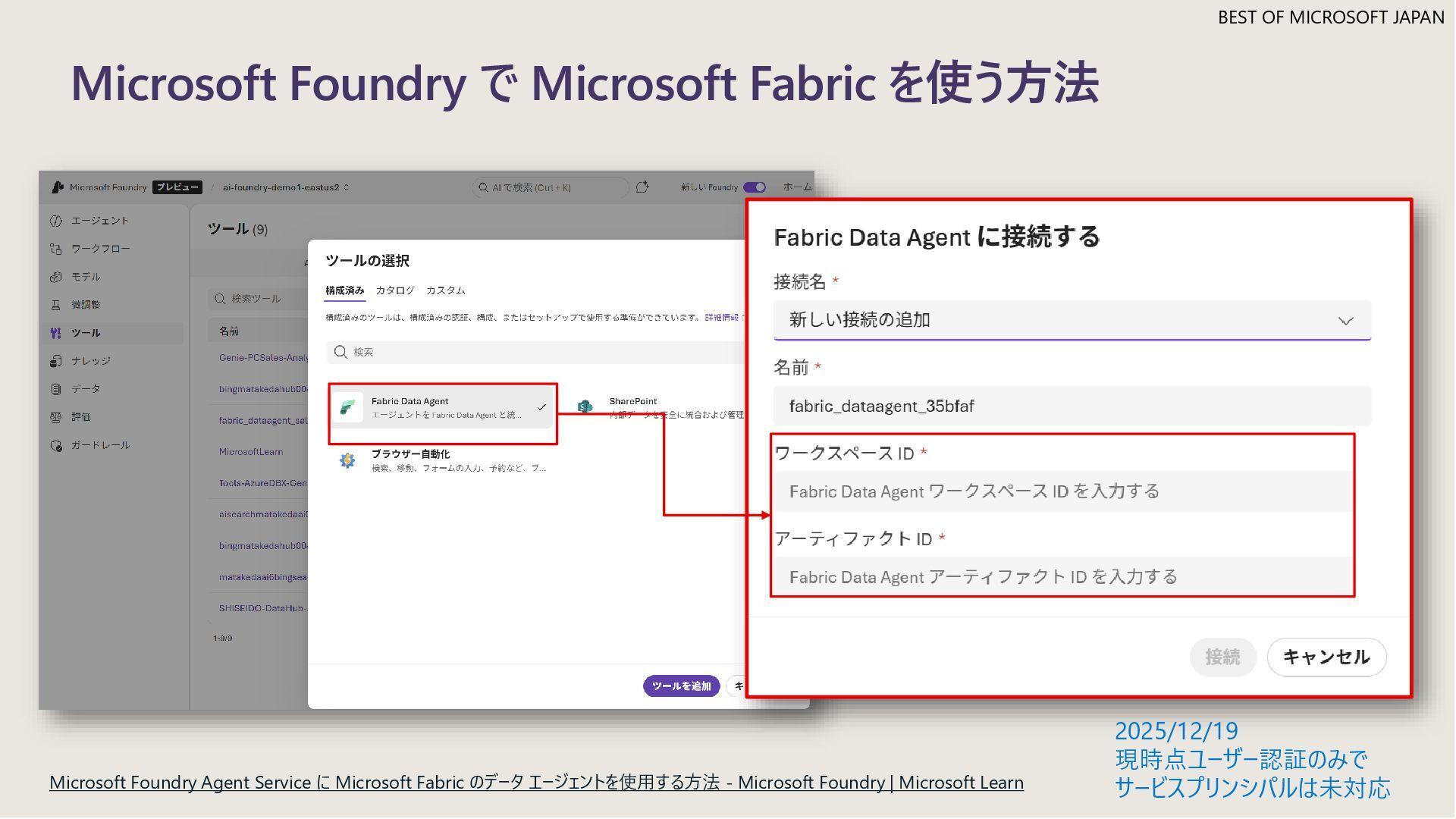Click the モデル sidebar icon
The width and height of the screenshot is (1456, 819).
pyautogui.click(x=55, y=277)
